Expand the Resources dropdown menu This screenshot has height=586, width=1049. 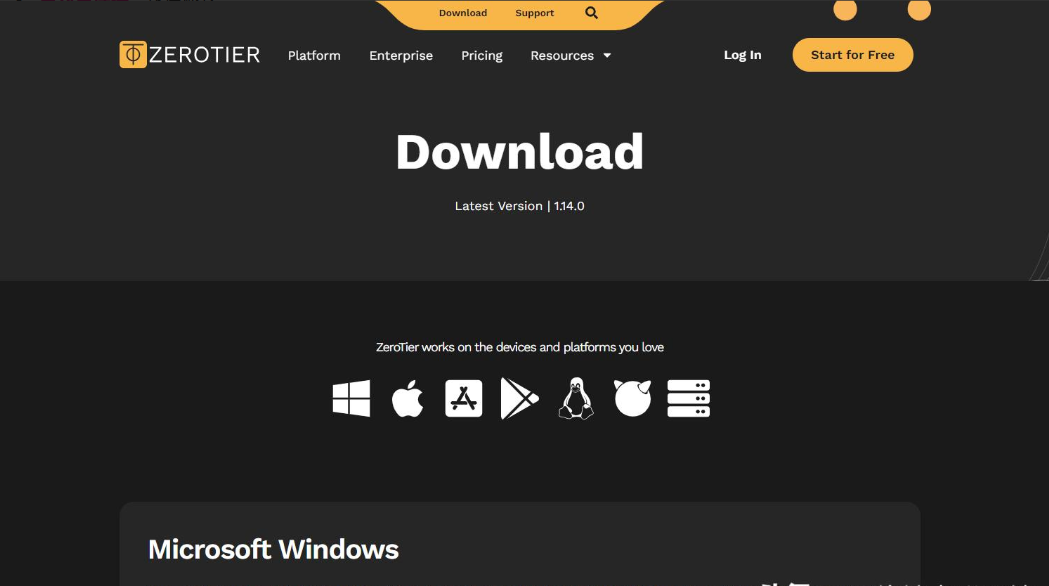tap(570, 56)
